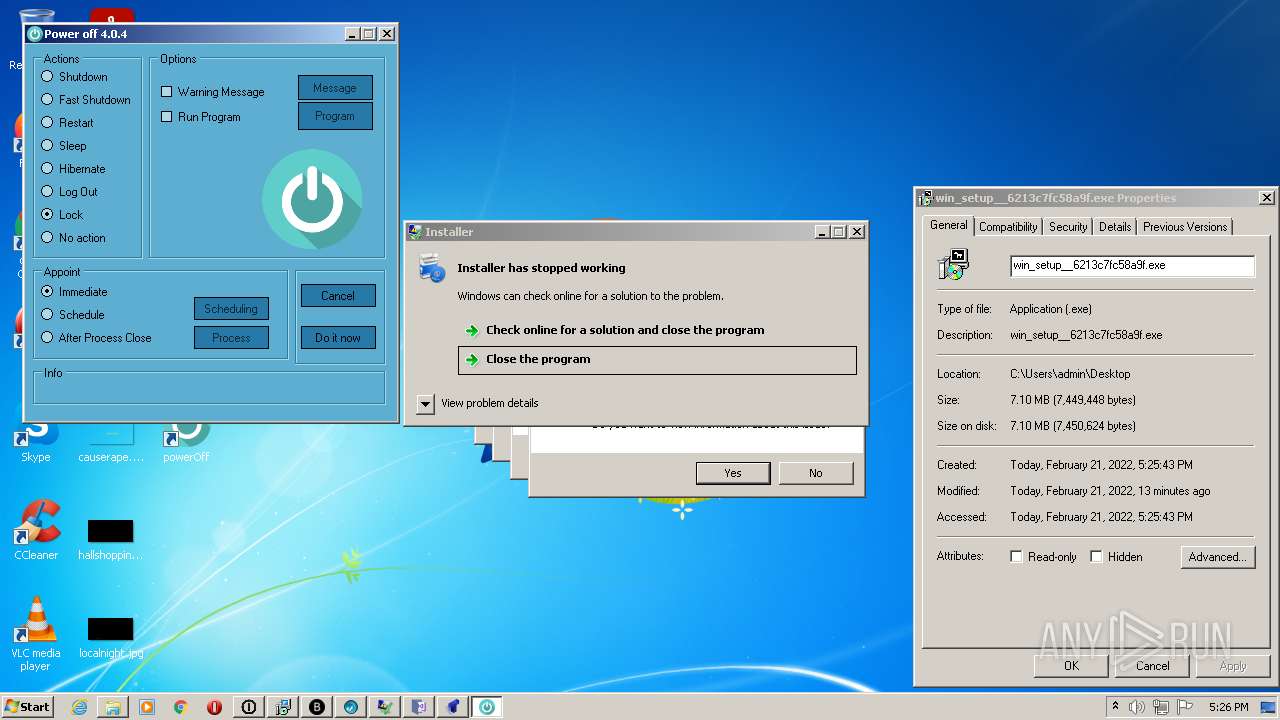Click Do it now button
Image resolution: width=1280 pixels, height=720 pixels.
point(338,338)
